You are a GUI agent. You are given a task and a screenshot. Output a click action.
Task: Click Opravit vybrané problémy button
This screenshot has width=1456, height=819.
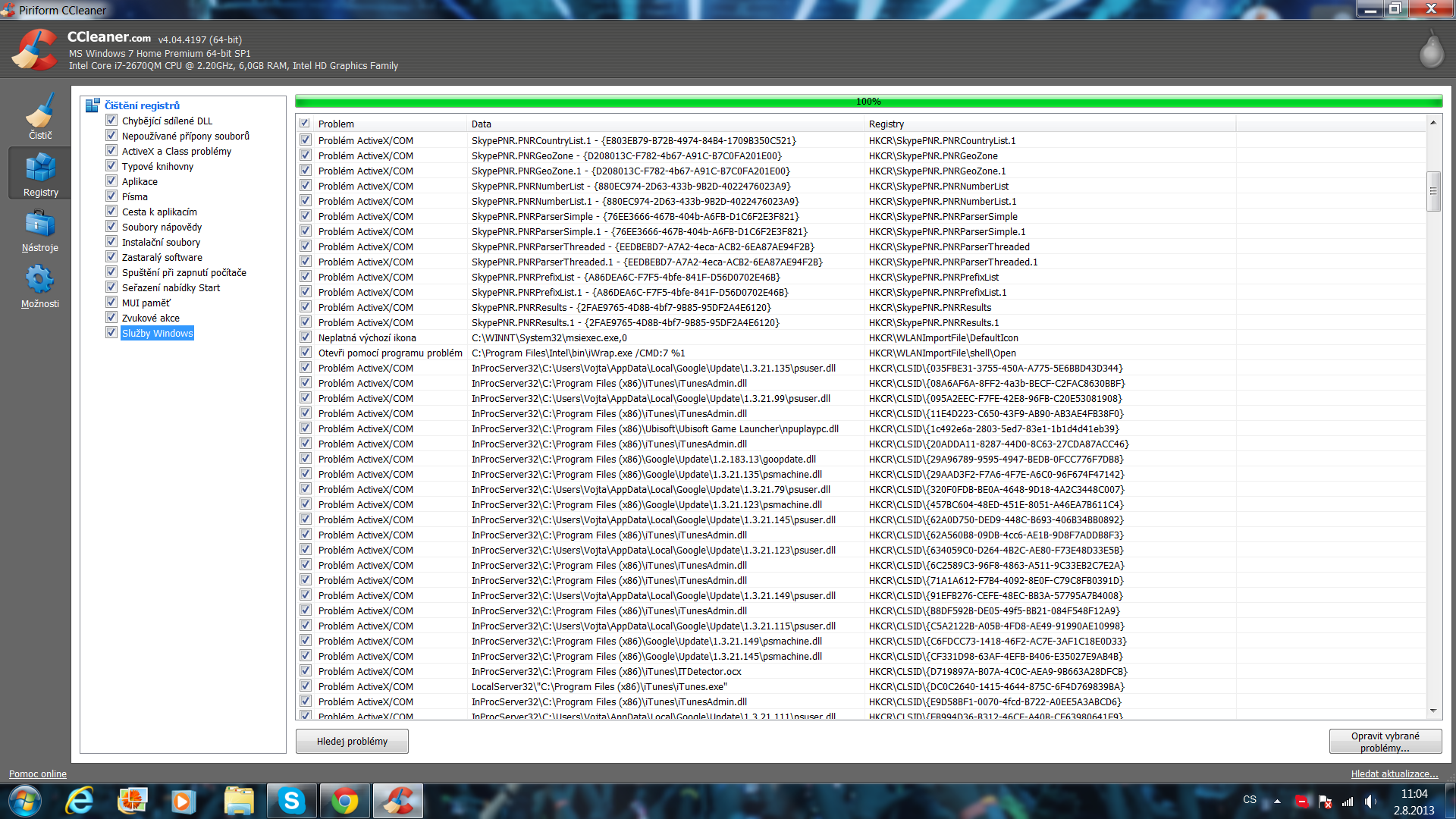click(1385, 742)
